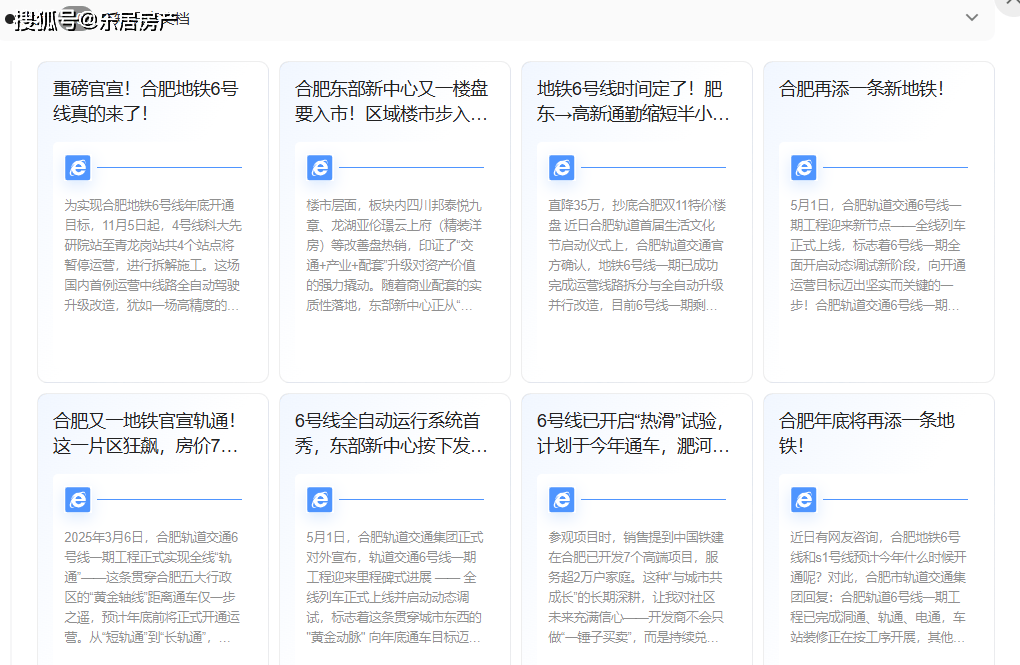Viewport: 1020px width, 665px height.
Task: Click IE icon in 6号线全自动运行系统首秀 card
Action: (320, 499)
